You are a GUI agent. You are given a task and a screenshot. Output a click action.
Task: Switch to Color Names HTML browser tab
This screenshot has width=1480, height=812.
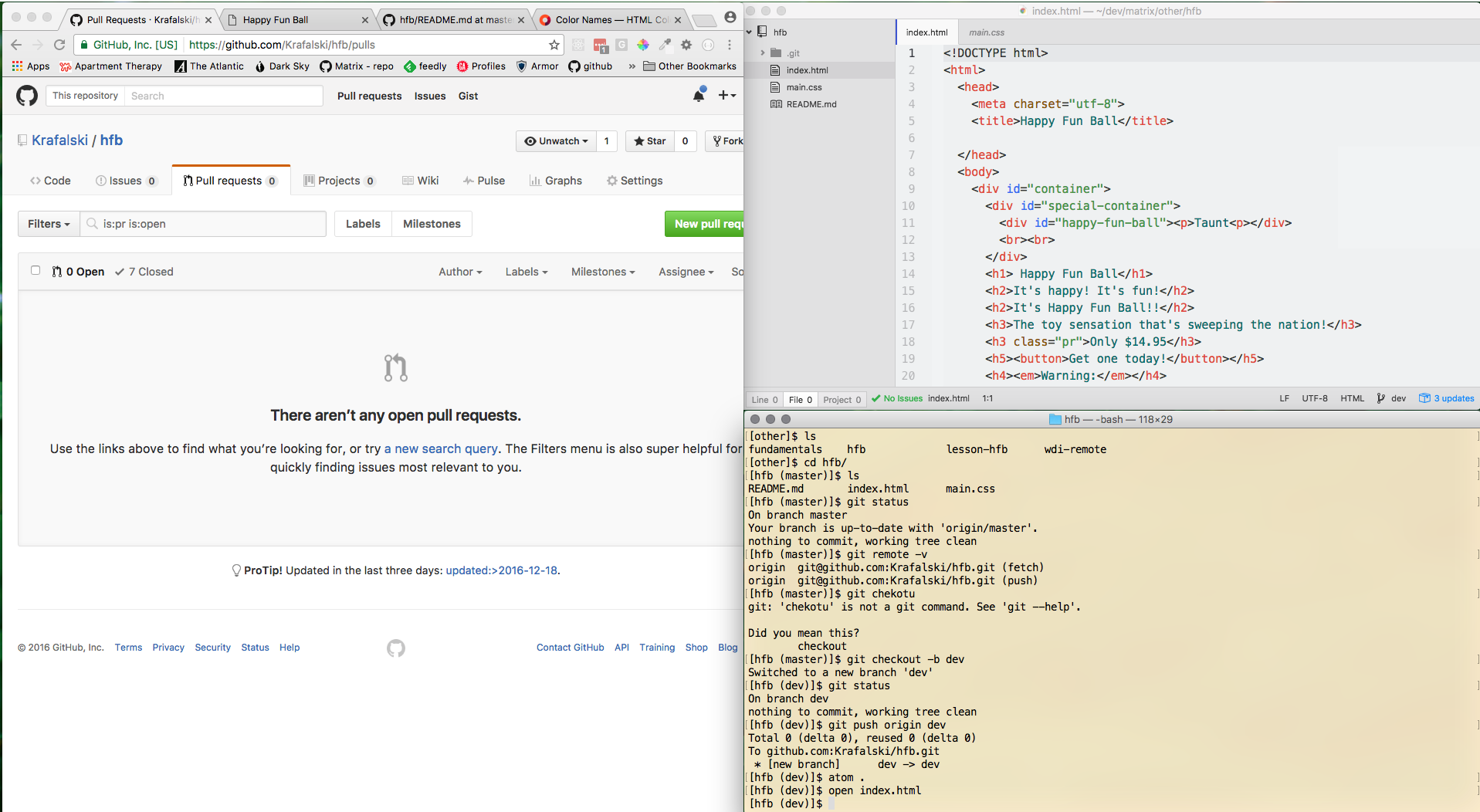[x=610, y=20]
